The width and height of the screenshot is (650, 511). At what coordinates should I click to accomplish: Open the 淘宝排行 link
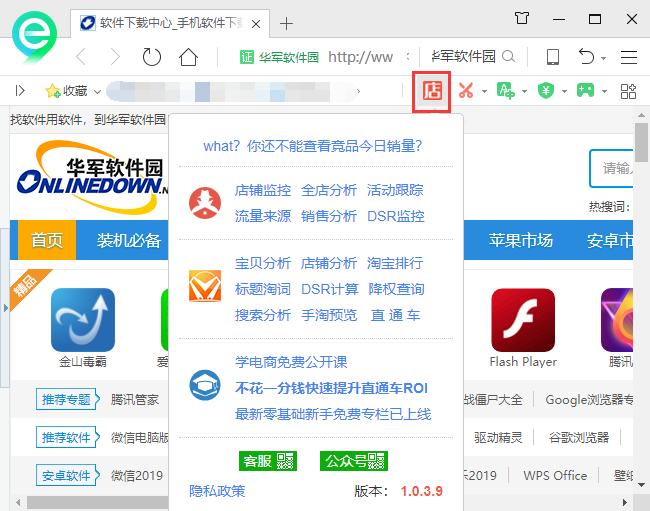[395, 263]
